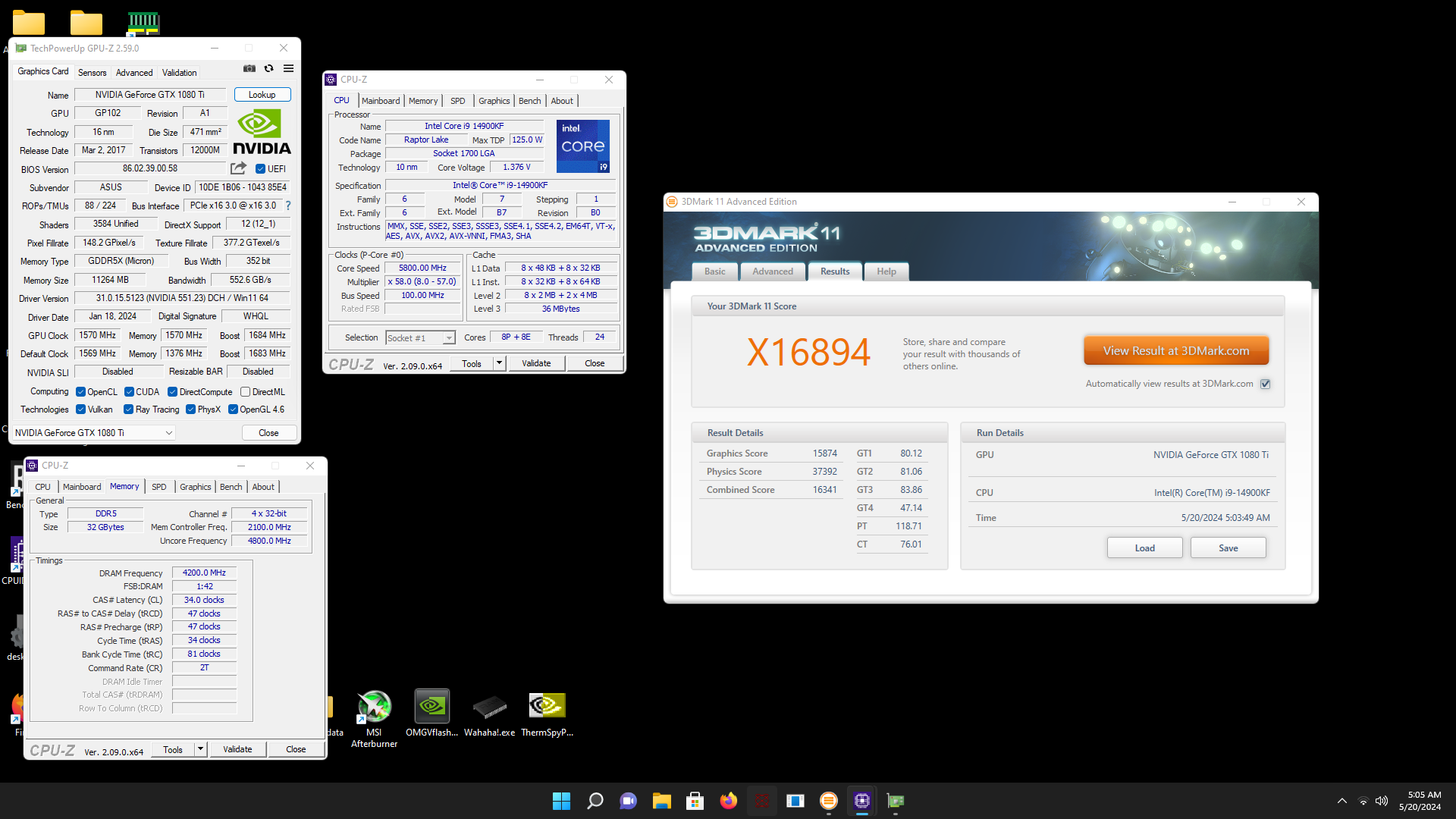Click X16894 score text

coord(808,353)
